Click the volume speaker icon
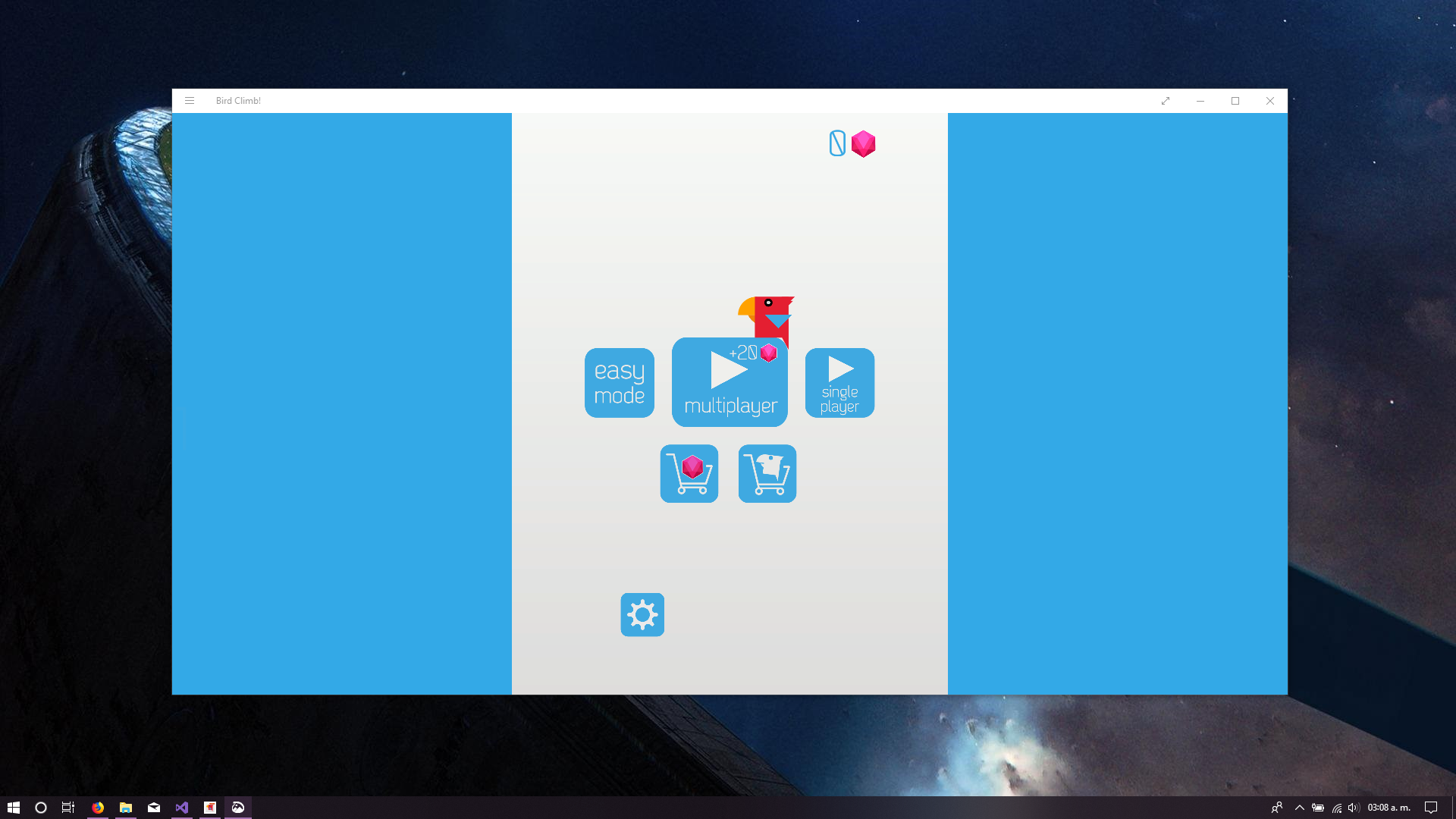 pyautogui.click(x=1354, y=808)
